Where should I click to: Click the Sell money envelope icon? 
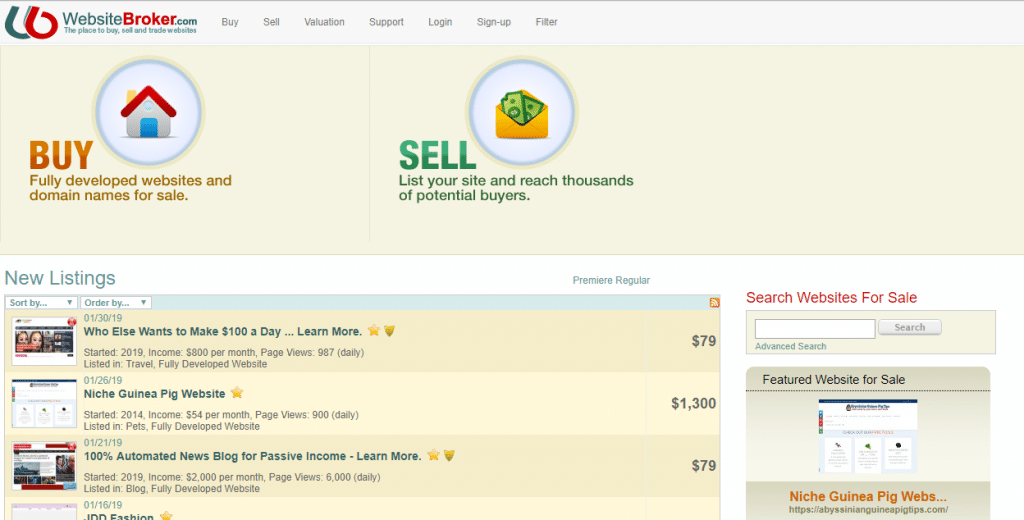pyautogui.click(x=522, y=114)
